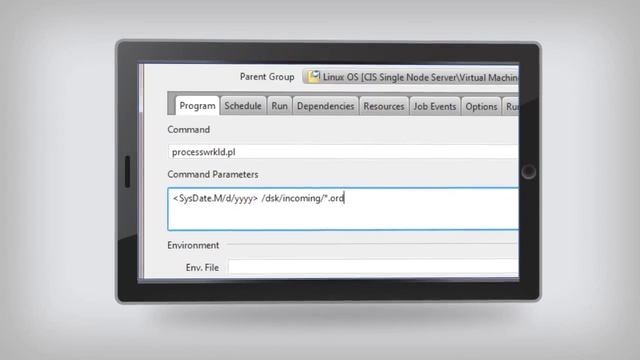The height and width of the screenshot is (360, 640).
Task: Click the Parent Group label
Action: (267, 77)
